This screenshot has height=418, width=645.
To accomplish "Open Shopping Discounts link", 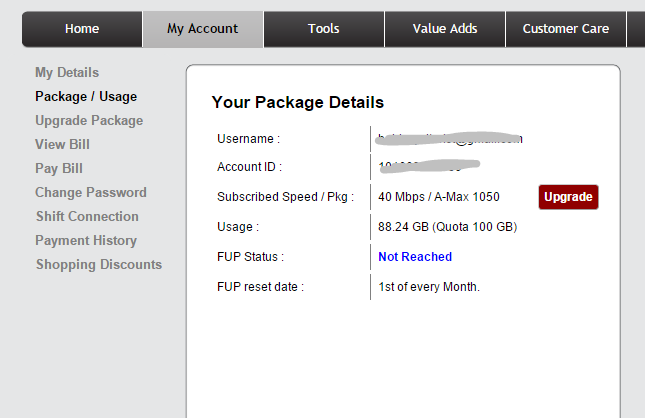I will (x=99, y=265).
